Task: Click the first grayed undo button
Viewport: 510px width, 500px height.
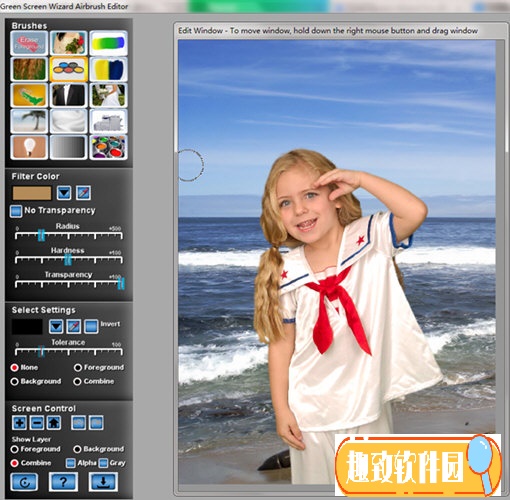Action: (x=79, y=423)
